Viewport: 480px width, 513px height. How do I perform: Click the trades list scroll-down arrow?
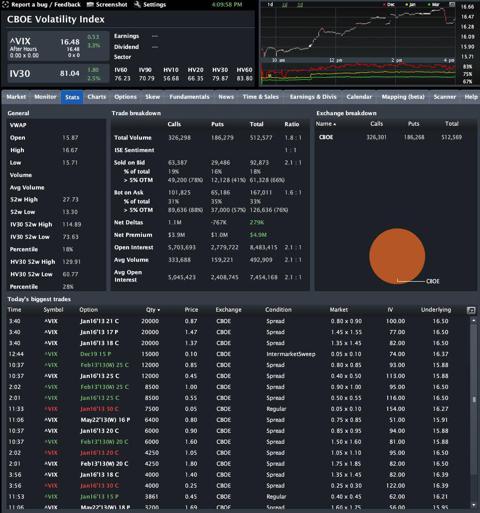(x=474, y=506)
